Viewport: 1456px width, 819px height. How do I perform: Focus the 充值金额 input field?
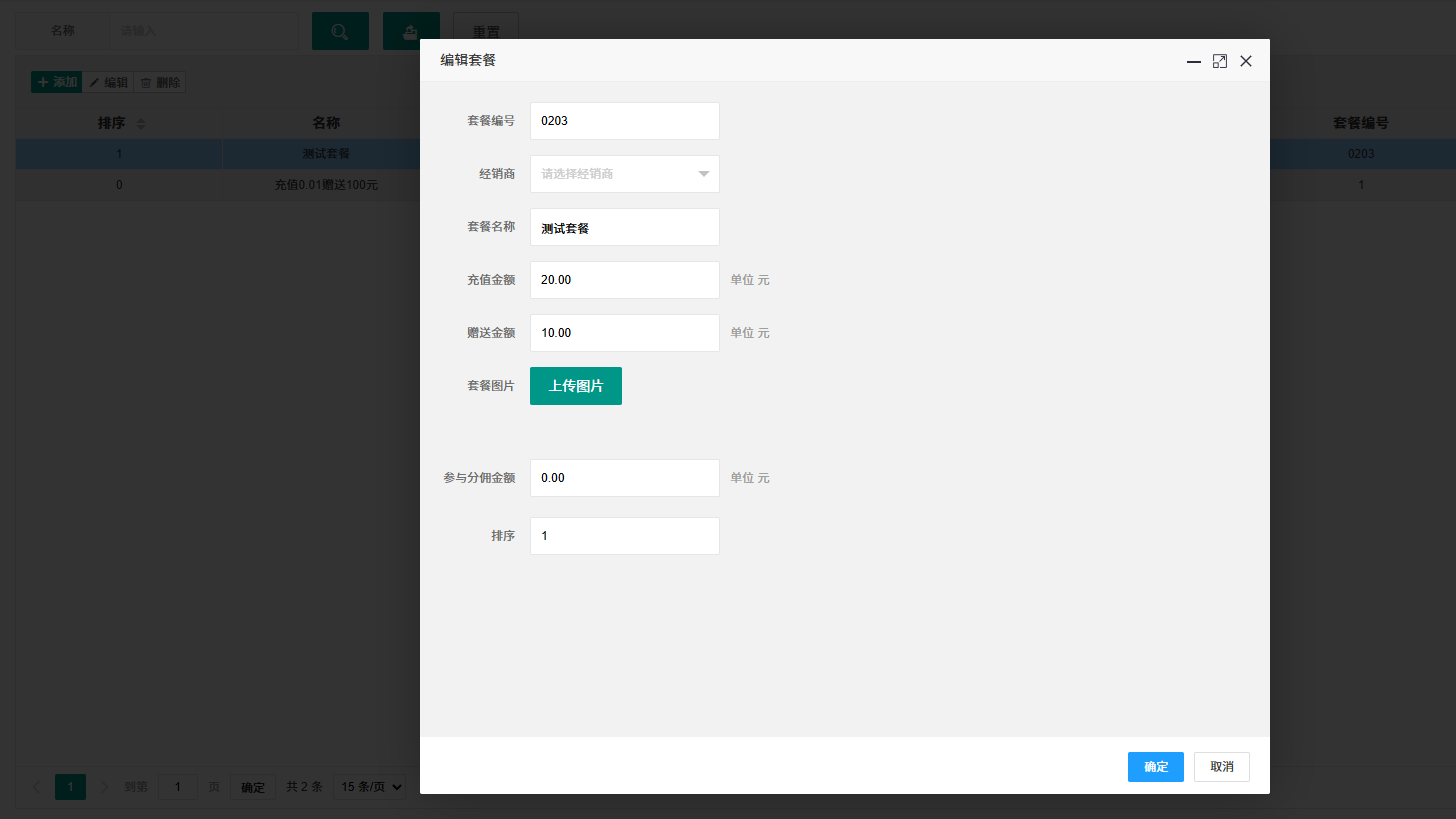(624, 280)
